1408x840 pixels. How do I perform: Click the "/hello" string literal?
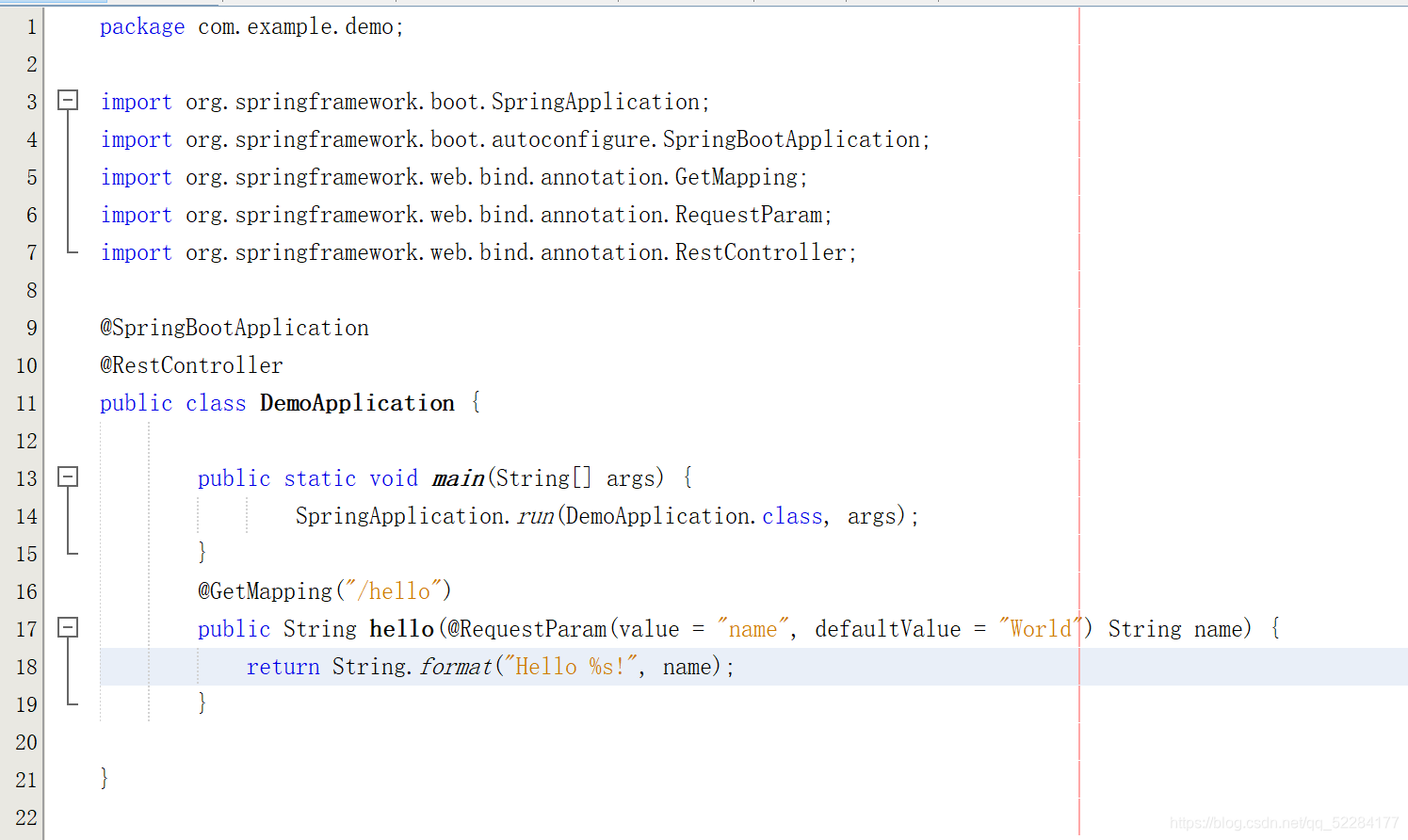click(x=394, y=591)
